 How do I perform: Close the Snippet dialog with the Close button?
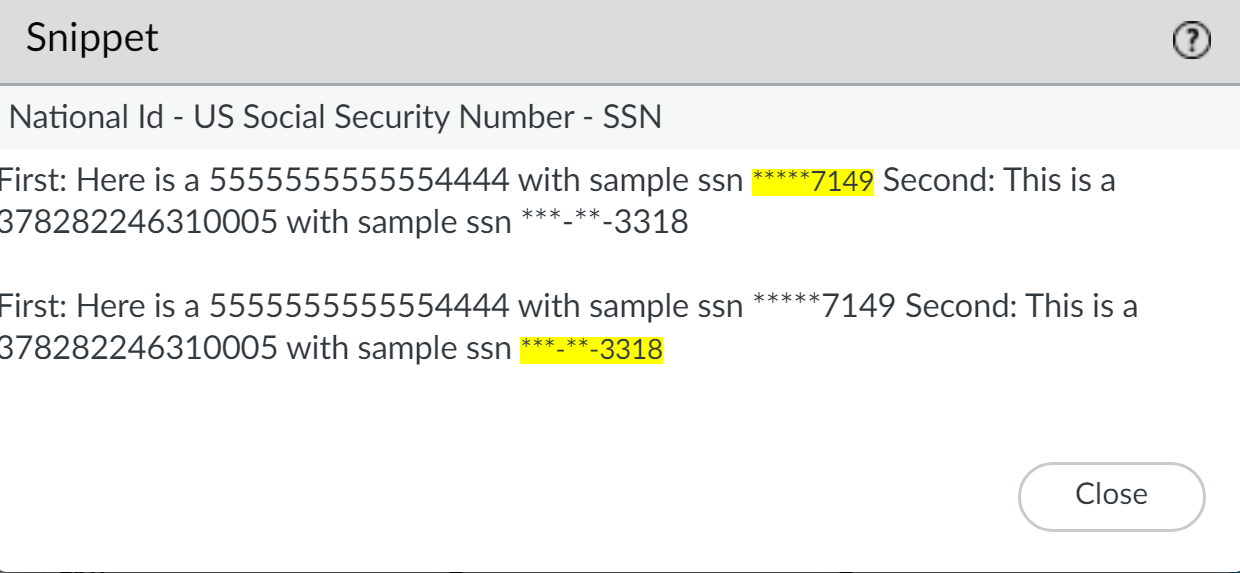click(1111, 495)
